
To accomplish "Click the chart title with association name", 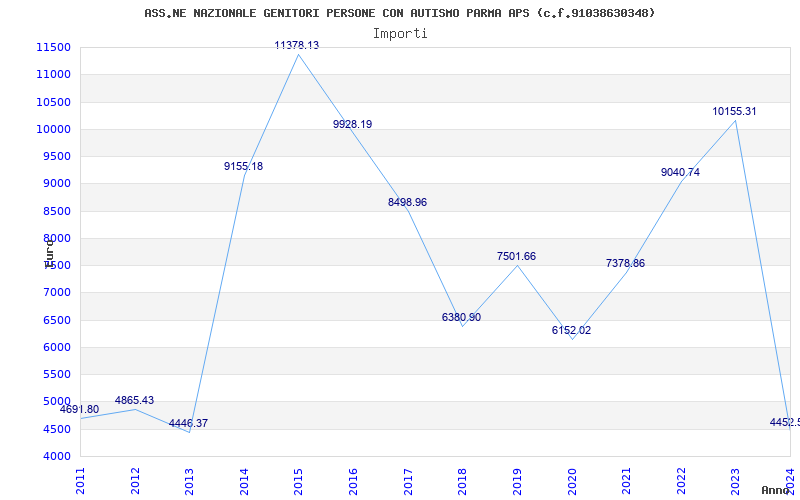I will click(399, 13).
